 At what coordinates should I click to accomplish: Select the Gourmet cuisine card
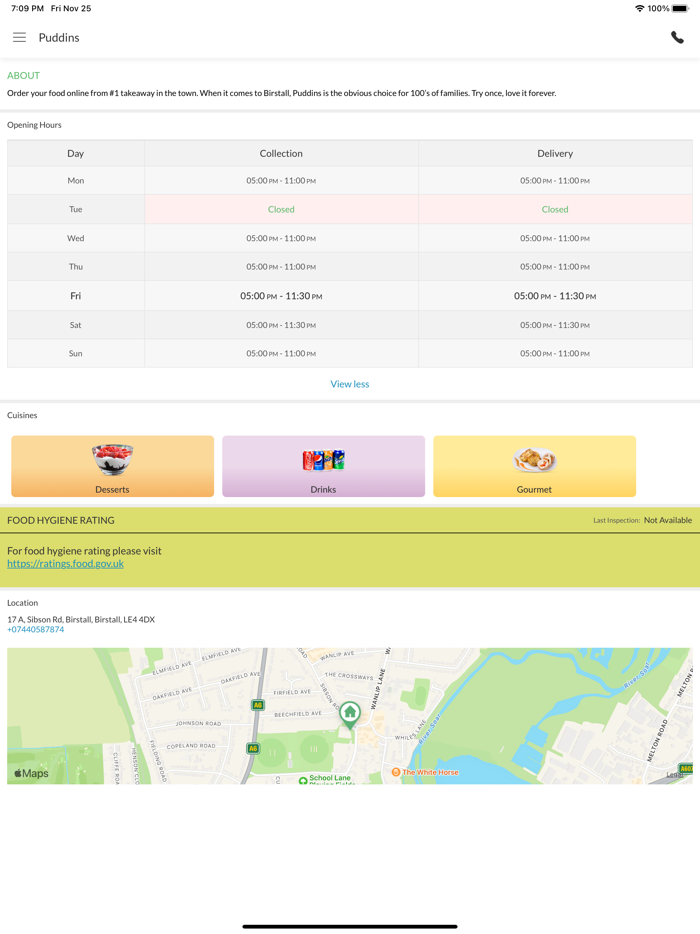click(534, 466)
